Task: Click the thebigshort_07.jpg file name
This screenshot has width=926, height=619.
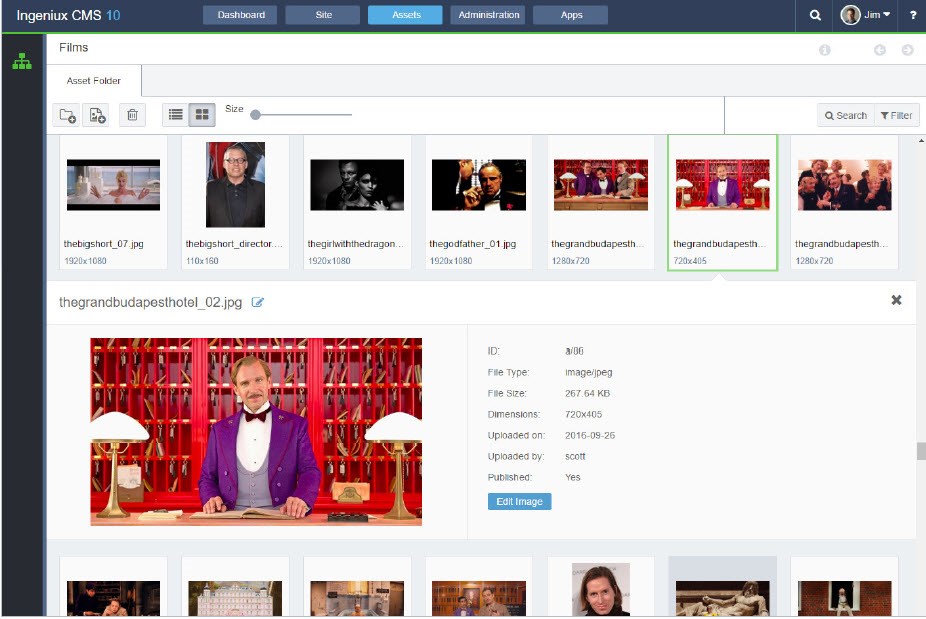Action: (103, 244)
